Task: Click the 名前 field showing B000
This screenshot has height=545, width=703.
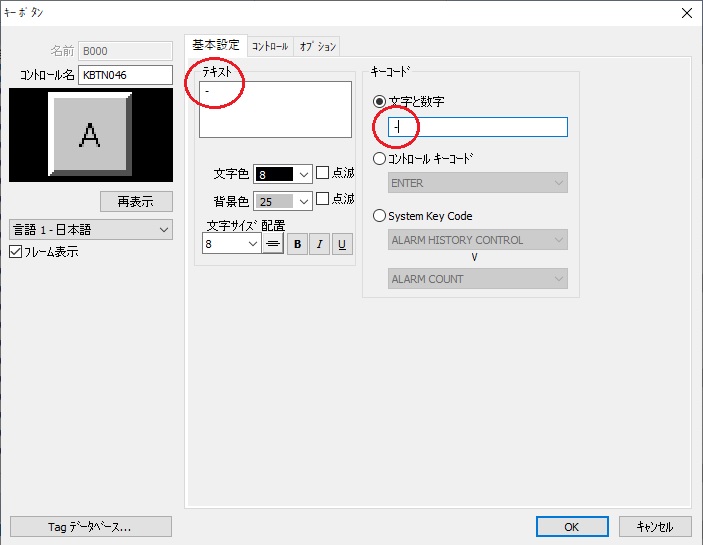Action: 125,51
